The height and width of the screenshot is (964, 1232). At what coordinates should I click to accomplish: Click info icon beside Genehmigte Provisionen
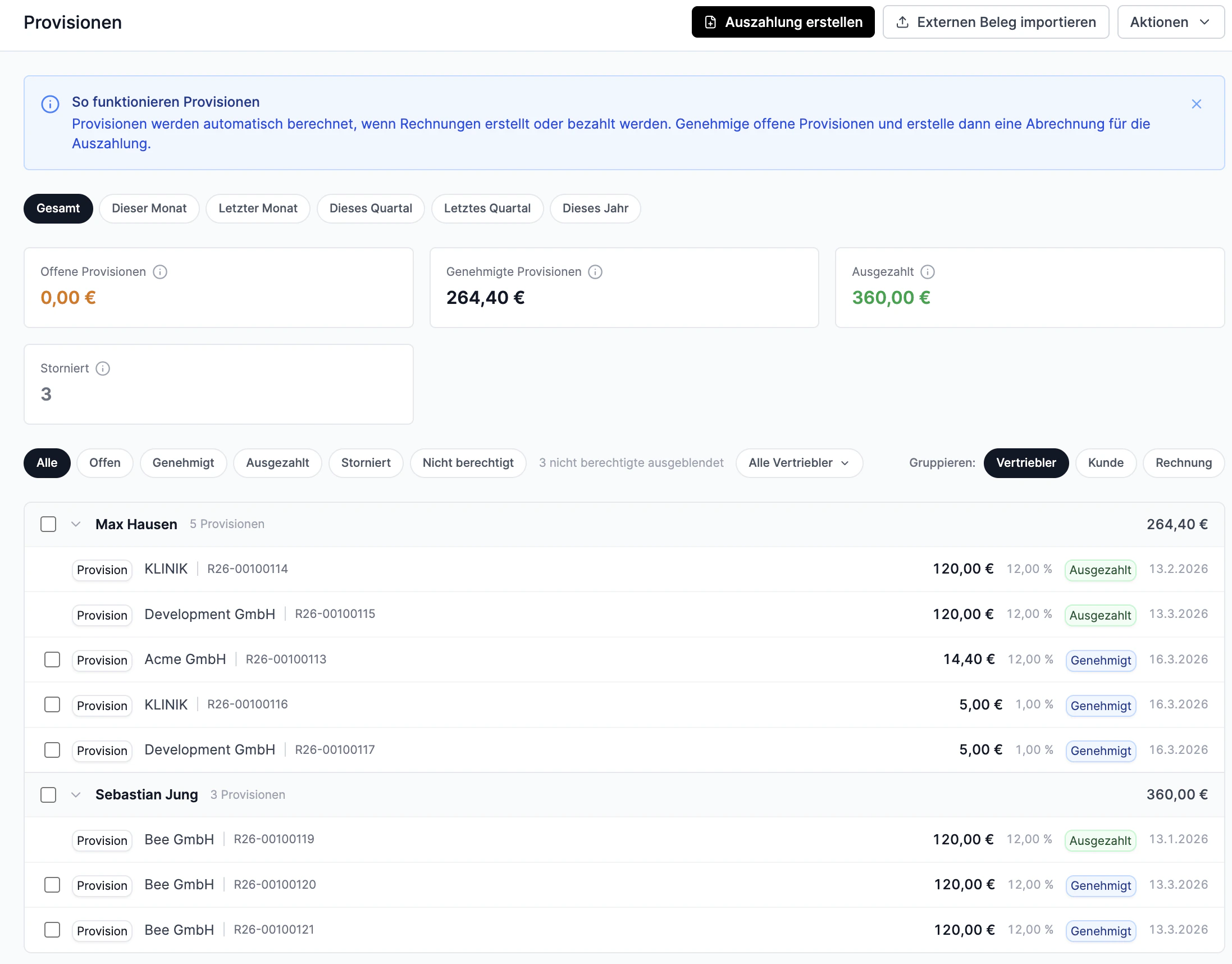coord(595,272)
